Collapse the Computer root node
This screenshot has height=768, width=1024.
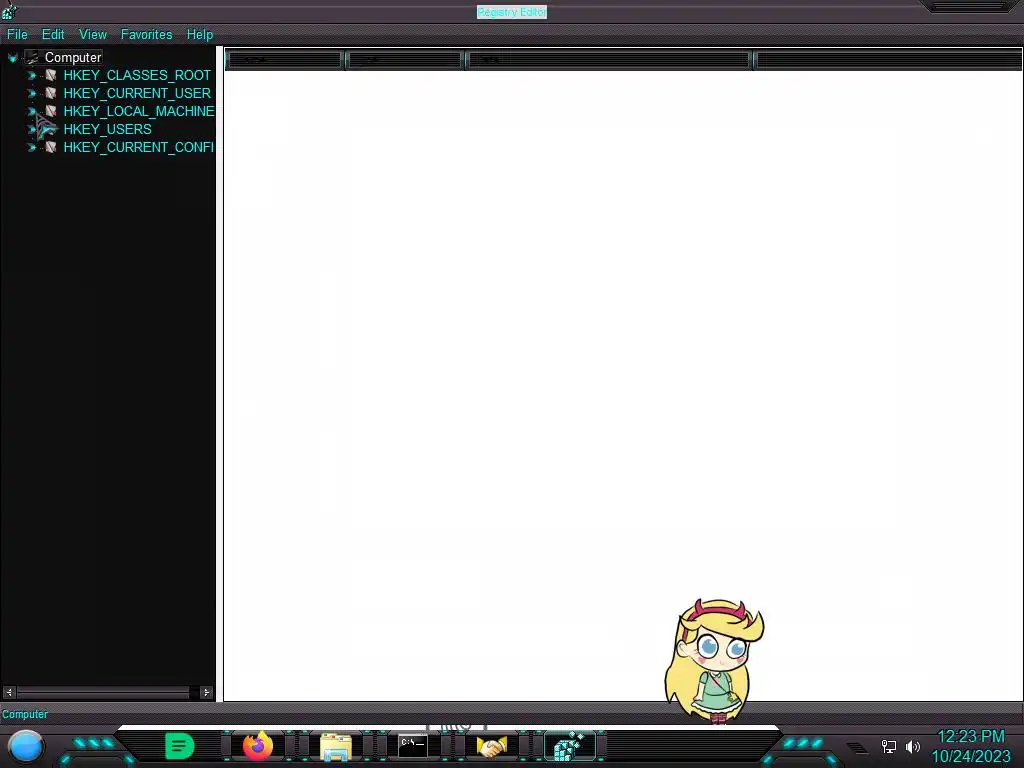pyautogui.click(x=12, y=58)
